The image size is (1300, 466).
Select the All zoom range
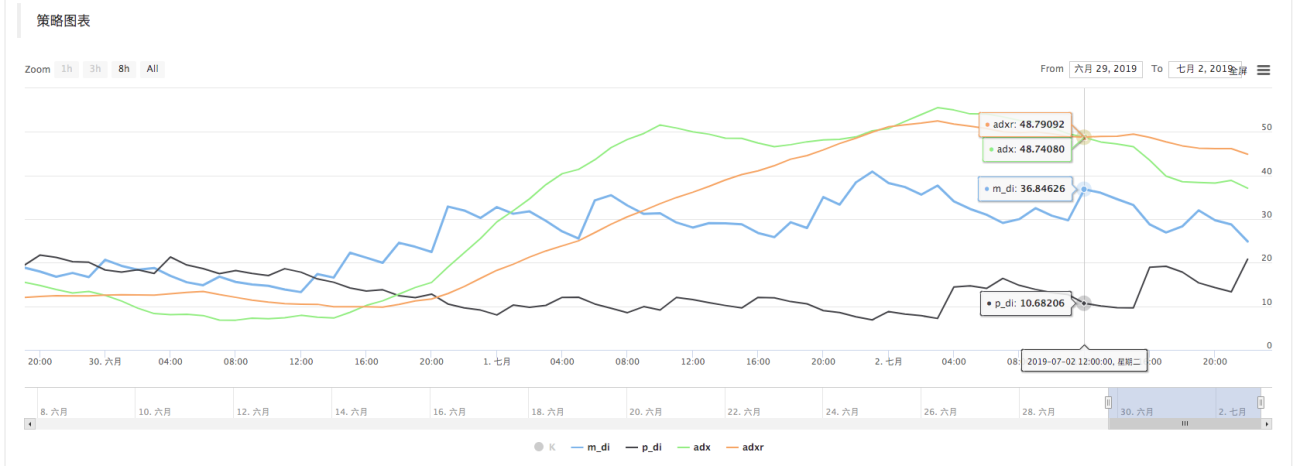pyautogui.click(x=152, y=69)
